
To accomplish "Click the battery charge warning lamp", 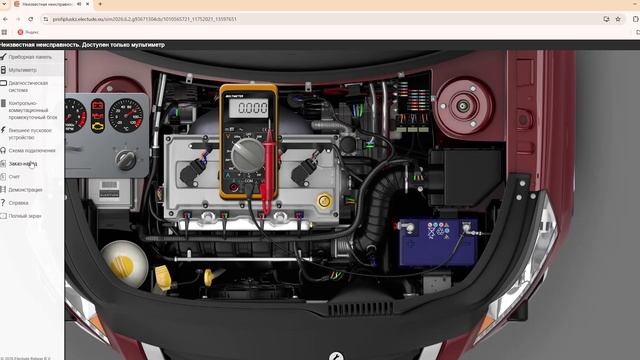I will click(97, 106).
